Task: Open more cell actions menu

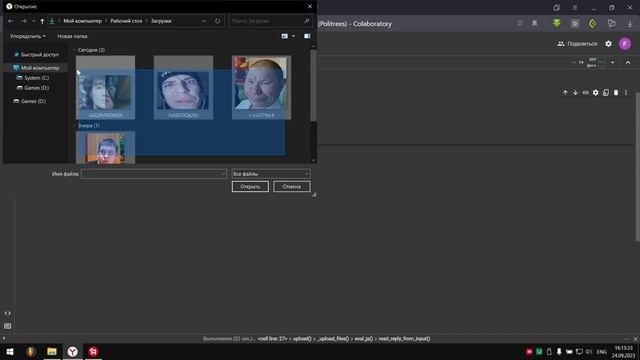Action: 626,93
